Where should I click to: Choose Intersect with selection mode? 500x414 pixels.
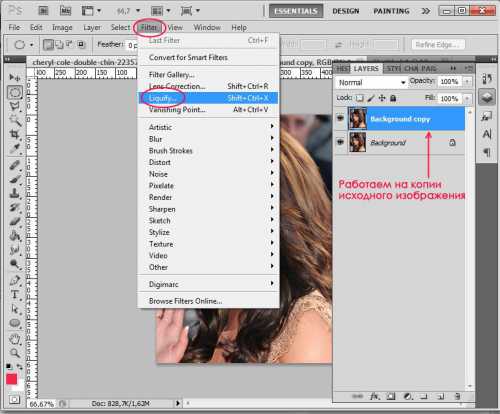81,44
